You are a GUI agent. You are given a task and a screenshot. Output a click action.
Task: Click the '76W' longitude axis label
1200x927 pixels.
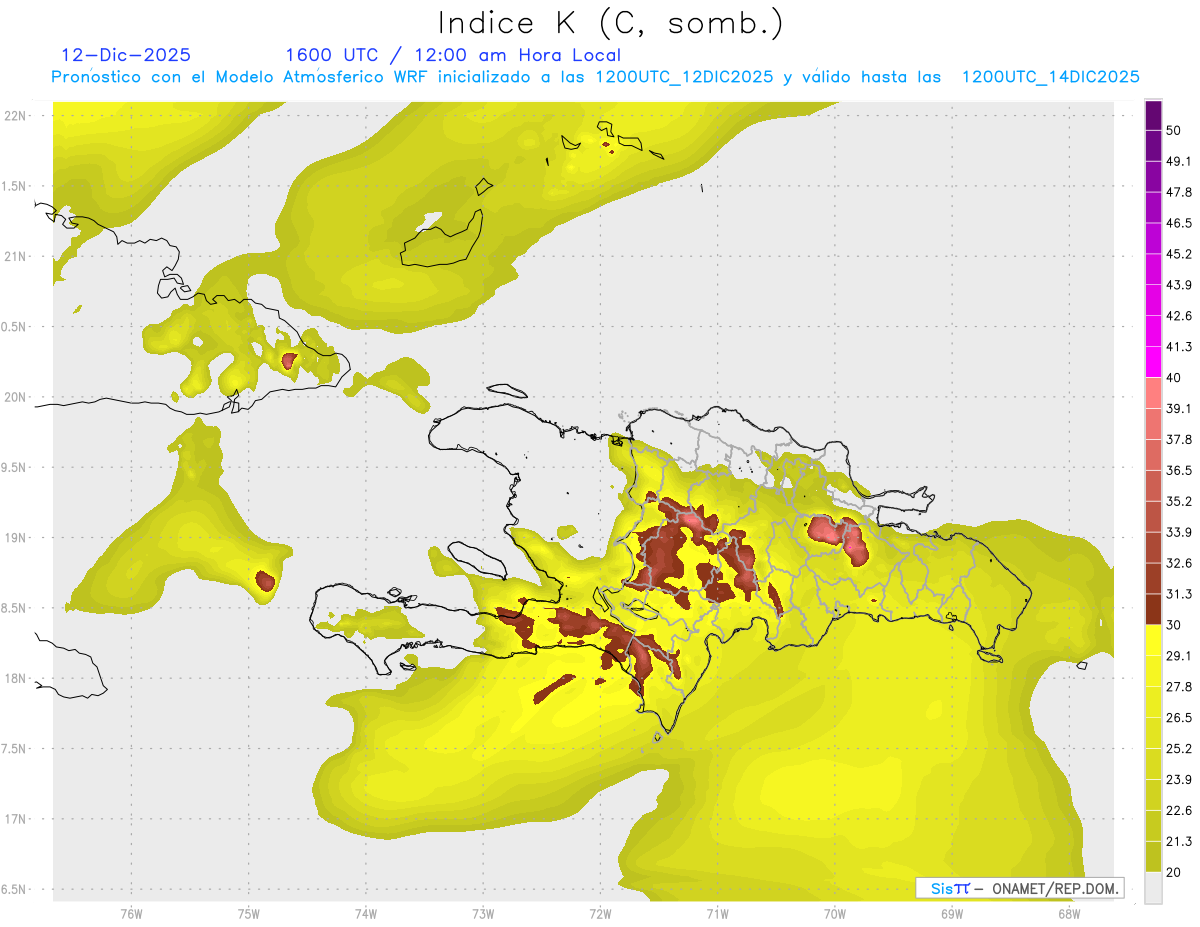click(x=132, y=913)
